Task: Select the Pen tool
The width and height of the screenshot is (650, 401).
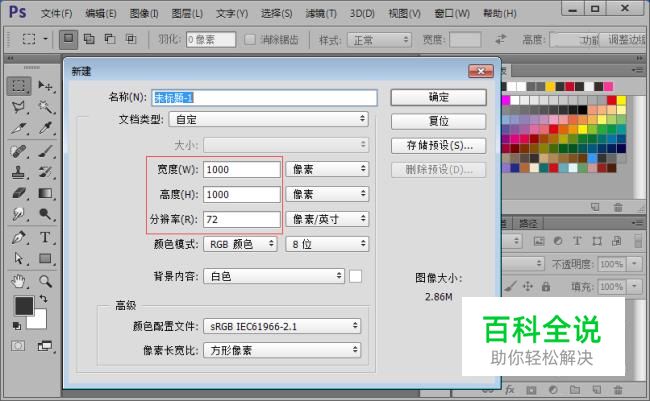Action: (18, 238)
